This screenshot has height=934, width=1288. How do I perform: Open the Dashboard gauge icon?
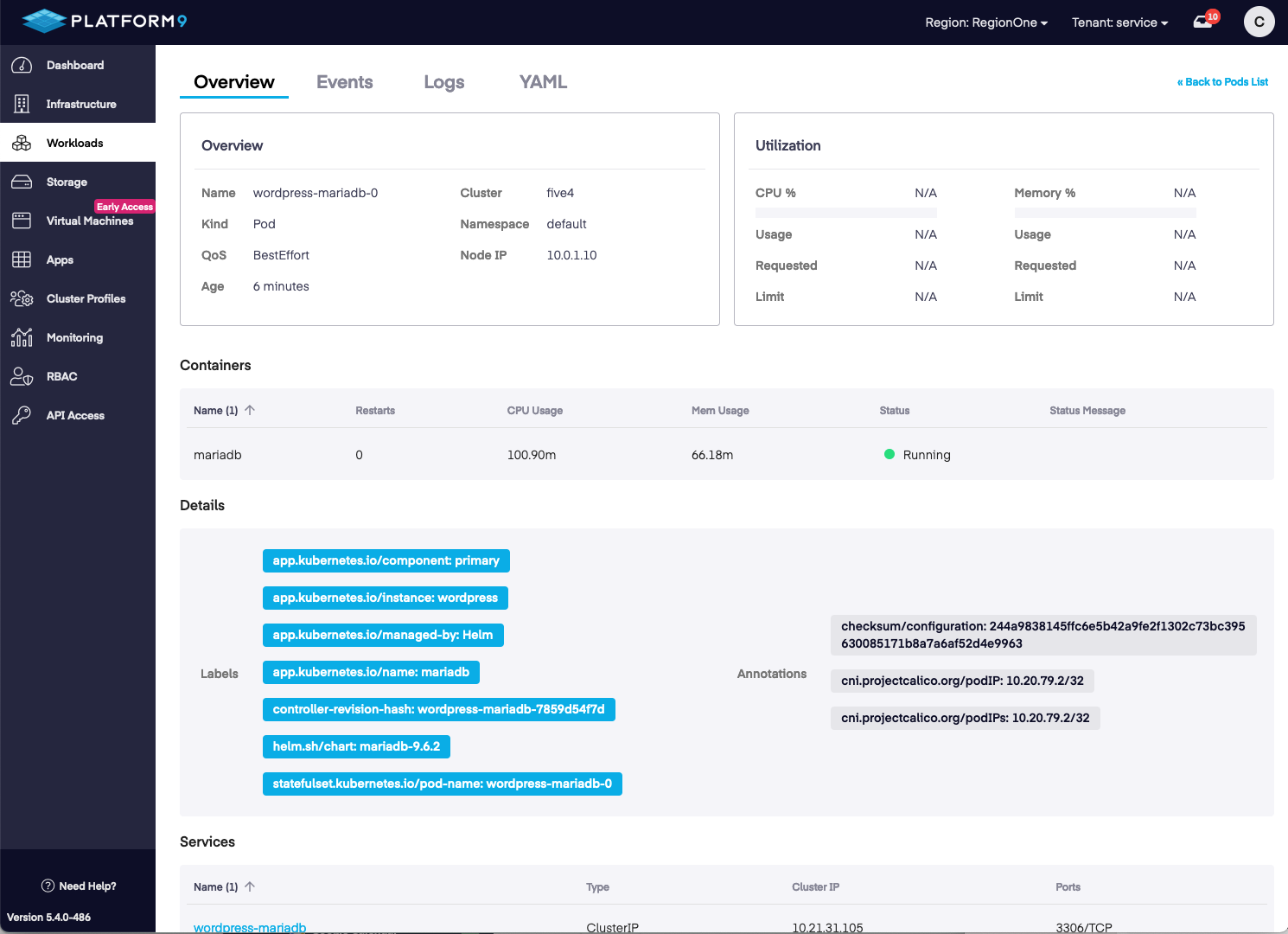point(22,65)
